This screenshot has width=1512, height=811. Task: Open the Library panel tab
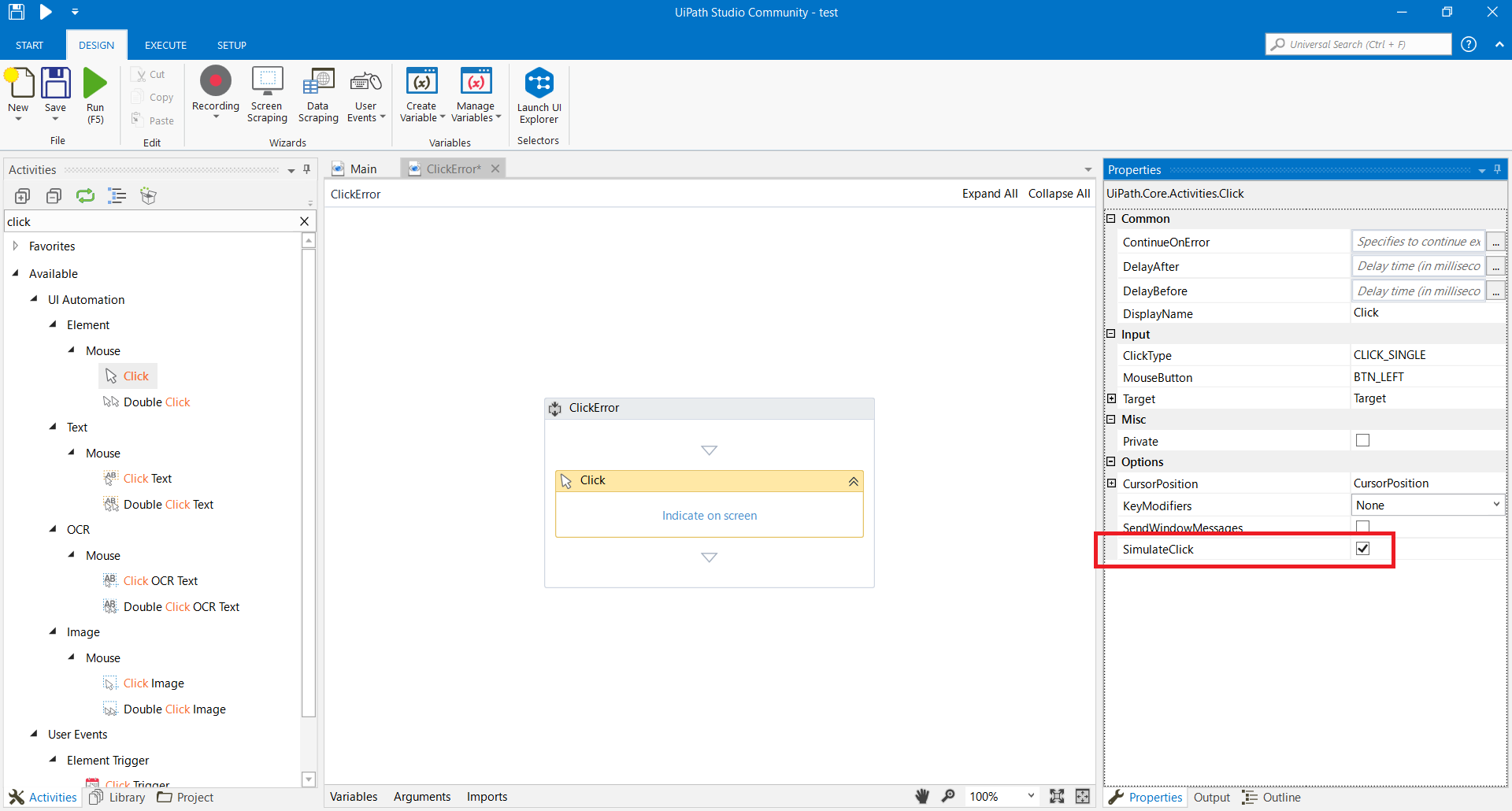(x=117, y=797)
